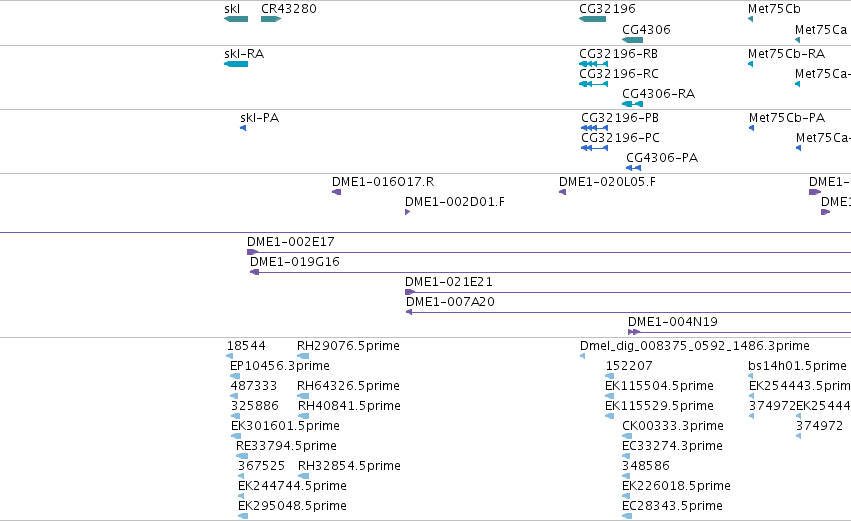
Task: Click the small Met75Cb gene glyph
Action: coord(751,19)
